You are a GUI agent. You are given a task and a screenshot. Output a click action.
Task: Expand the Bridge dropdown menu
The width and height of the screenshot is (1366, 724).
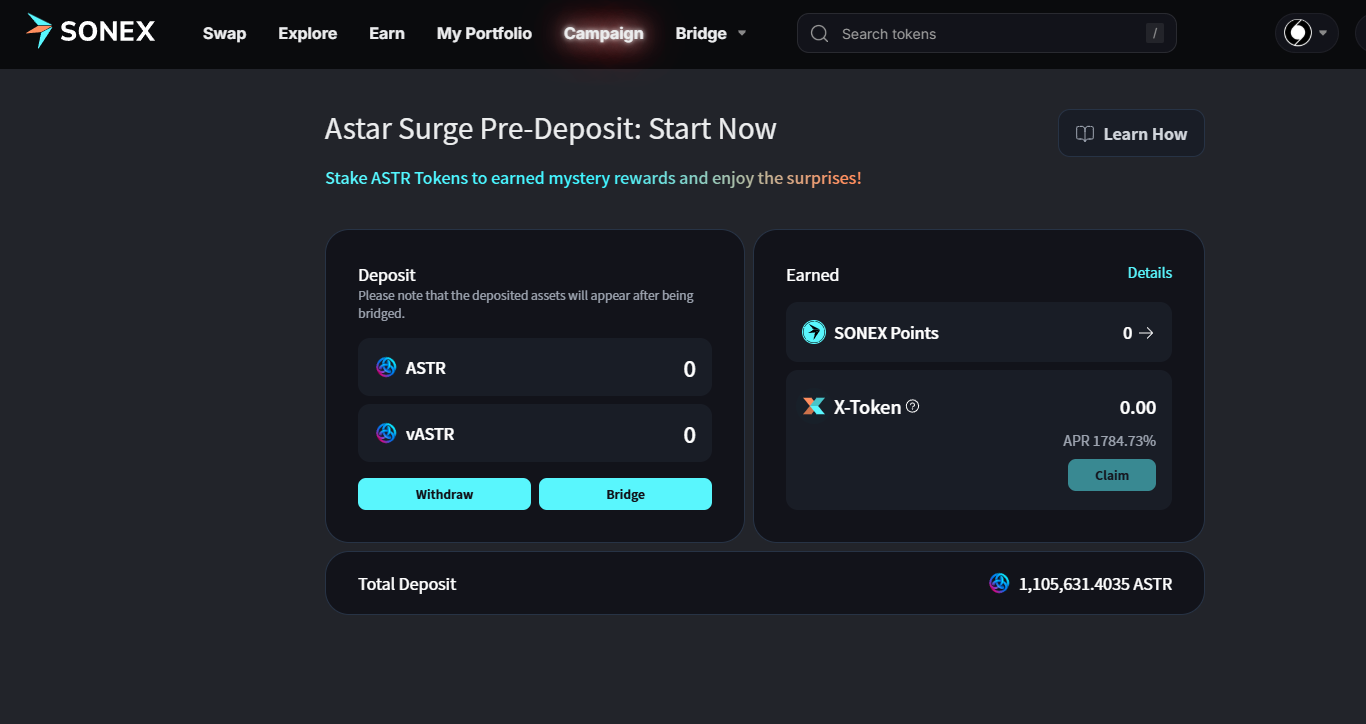pos(742,33)
